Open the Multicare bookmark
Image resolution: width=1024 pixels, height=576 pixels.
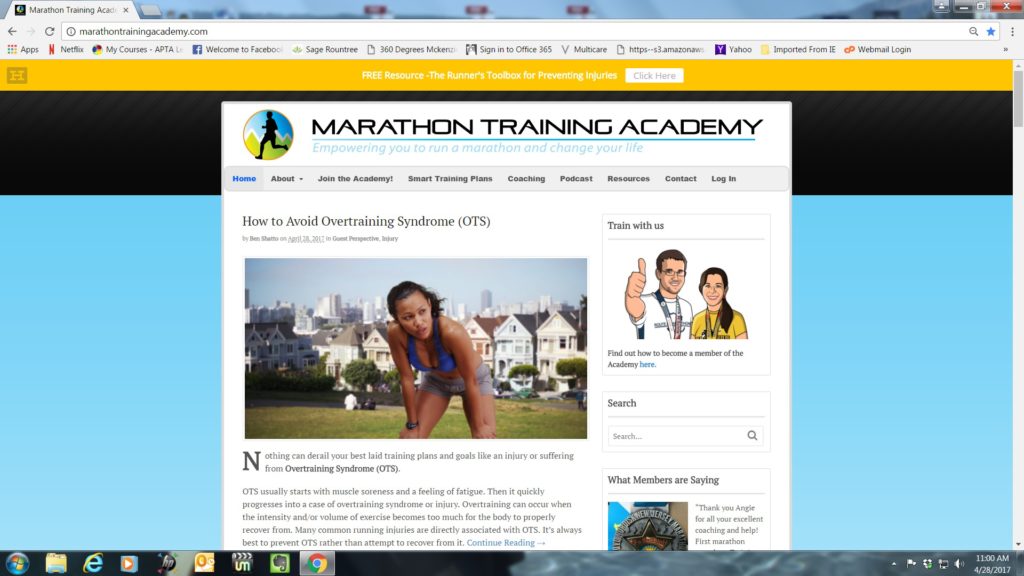tap(584, 50)
